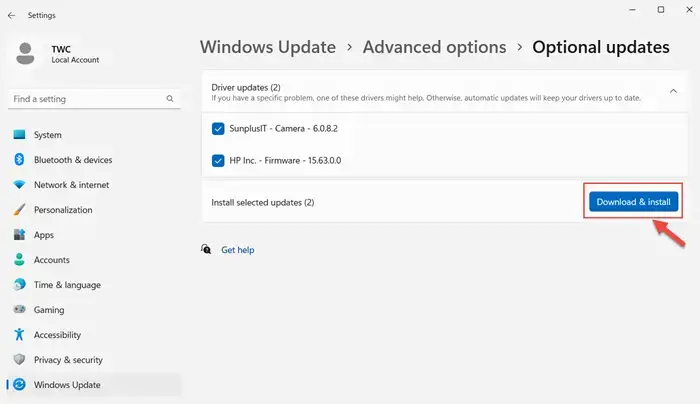Viewport: 700px width, 404px height.
Task: Click the Windows Update sync icon
Action: coord(19,384)
